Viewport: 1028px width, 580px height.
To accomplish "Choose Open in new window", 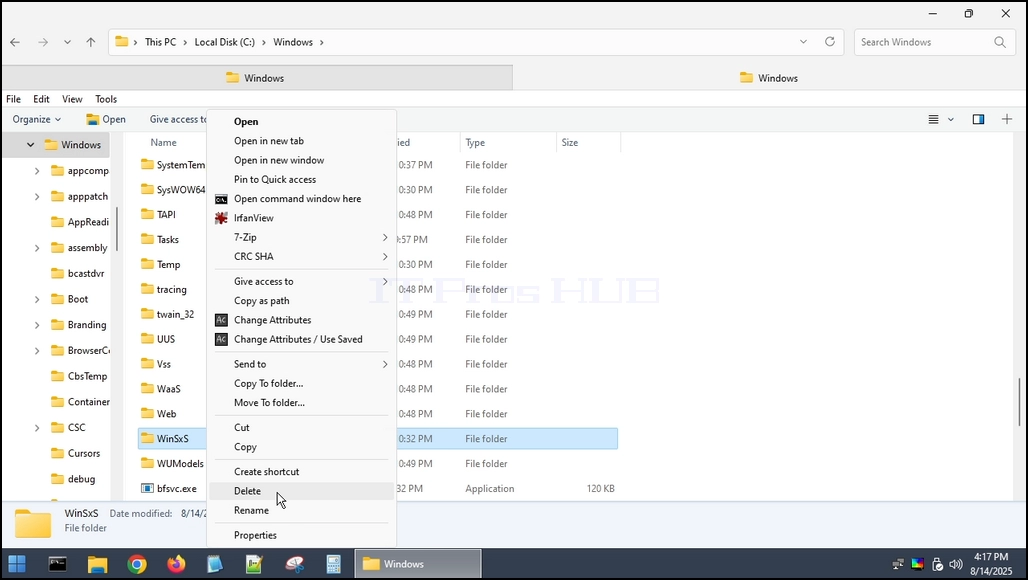I will (x=302, y=160).
